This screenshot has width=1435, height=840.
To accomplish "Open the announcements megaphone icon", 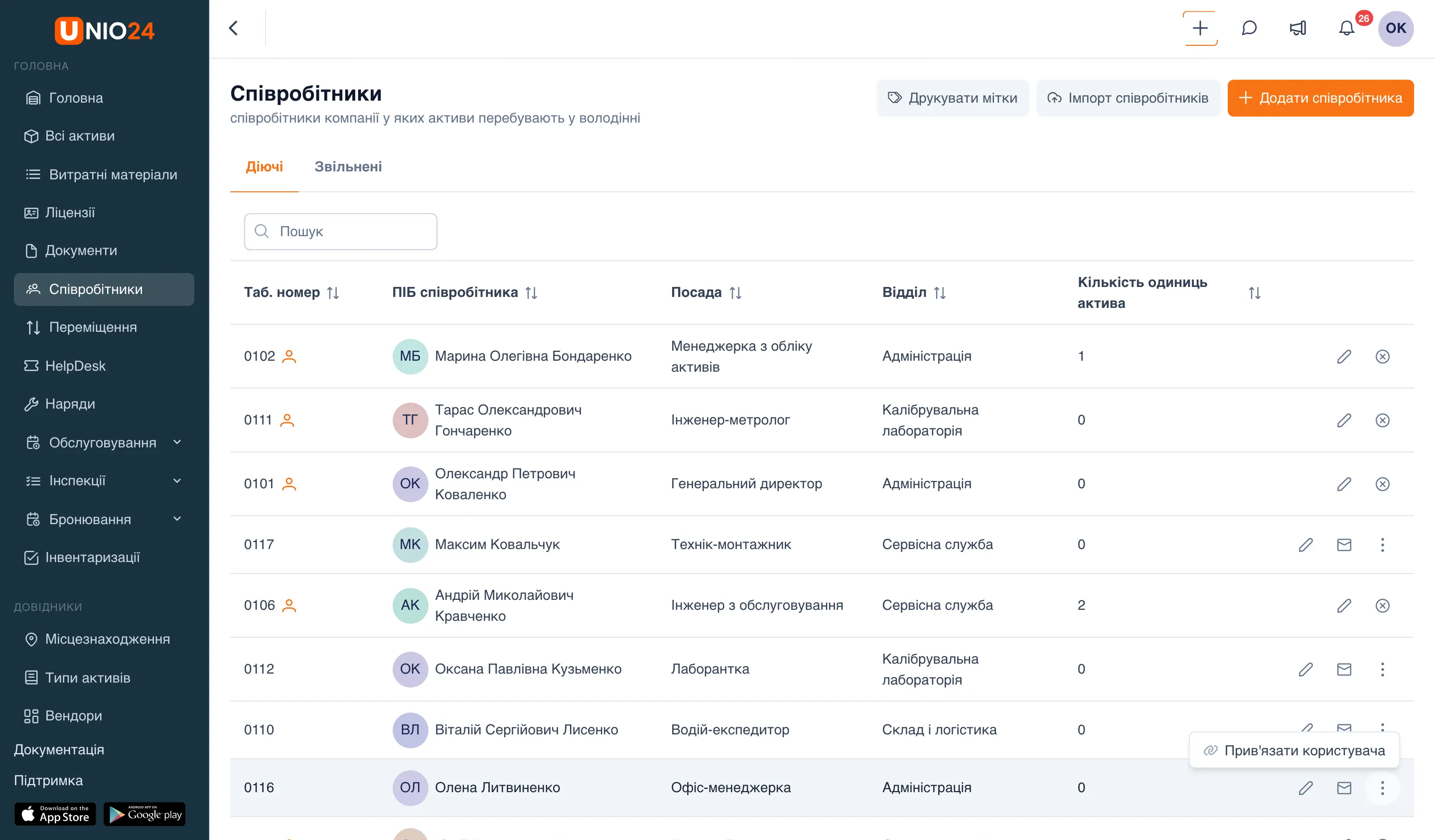I will (1298, 28).
